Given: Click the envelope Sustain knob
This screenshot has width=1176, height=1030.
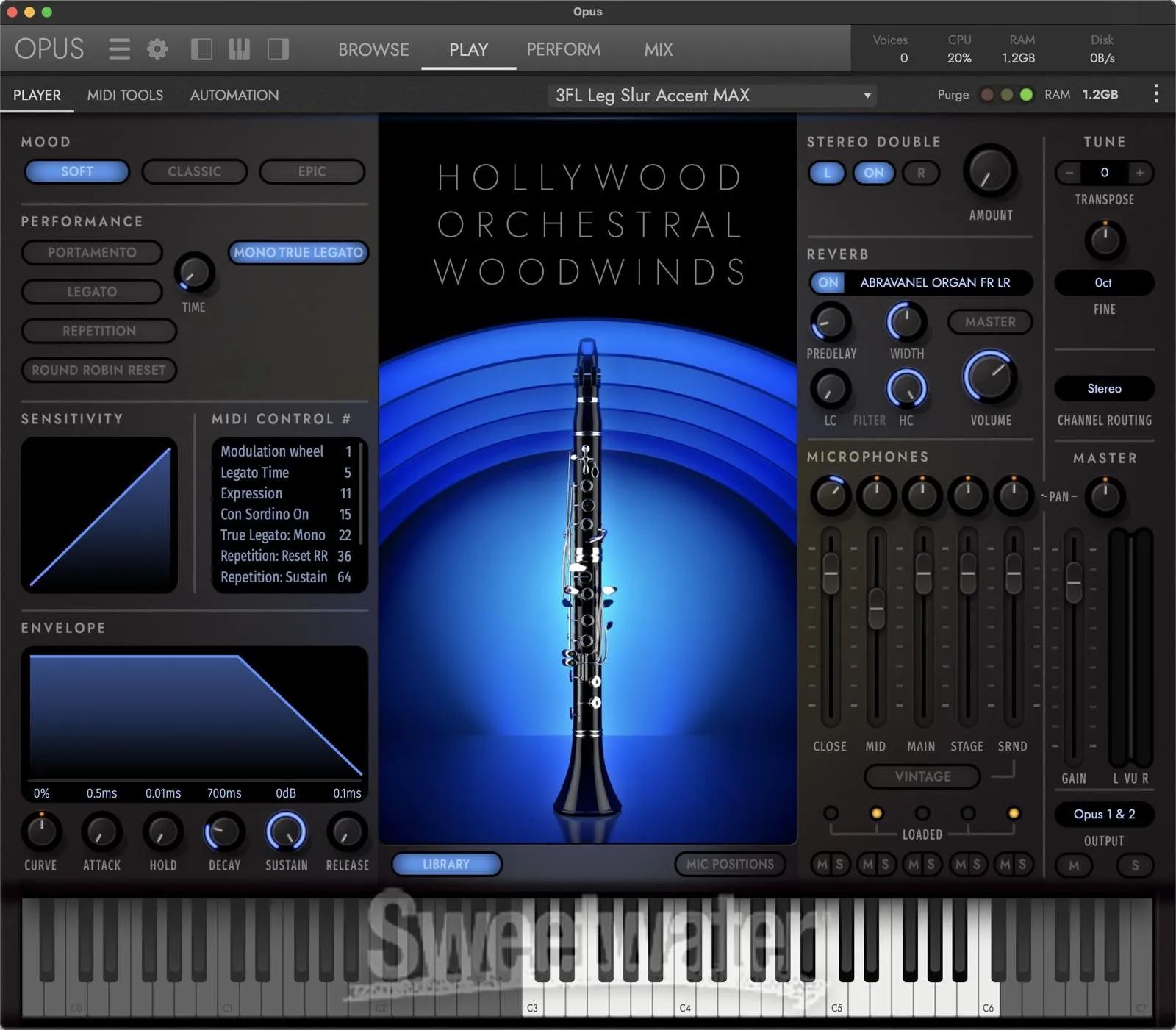Looking at the screenshot, I should tap(285, 831).
